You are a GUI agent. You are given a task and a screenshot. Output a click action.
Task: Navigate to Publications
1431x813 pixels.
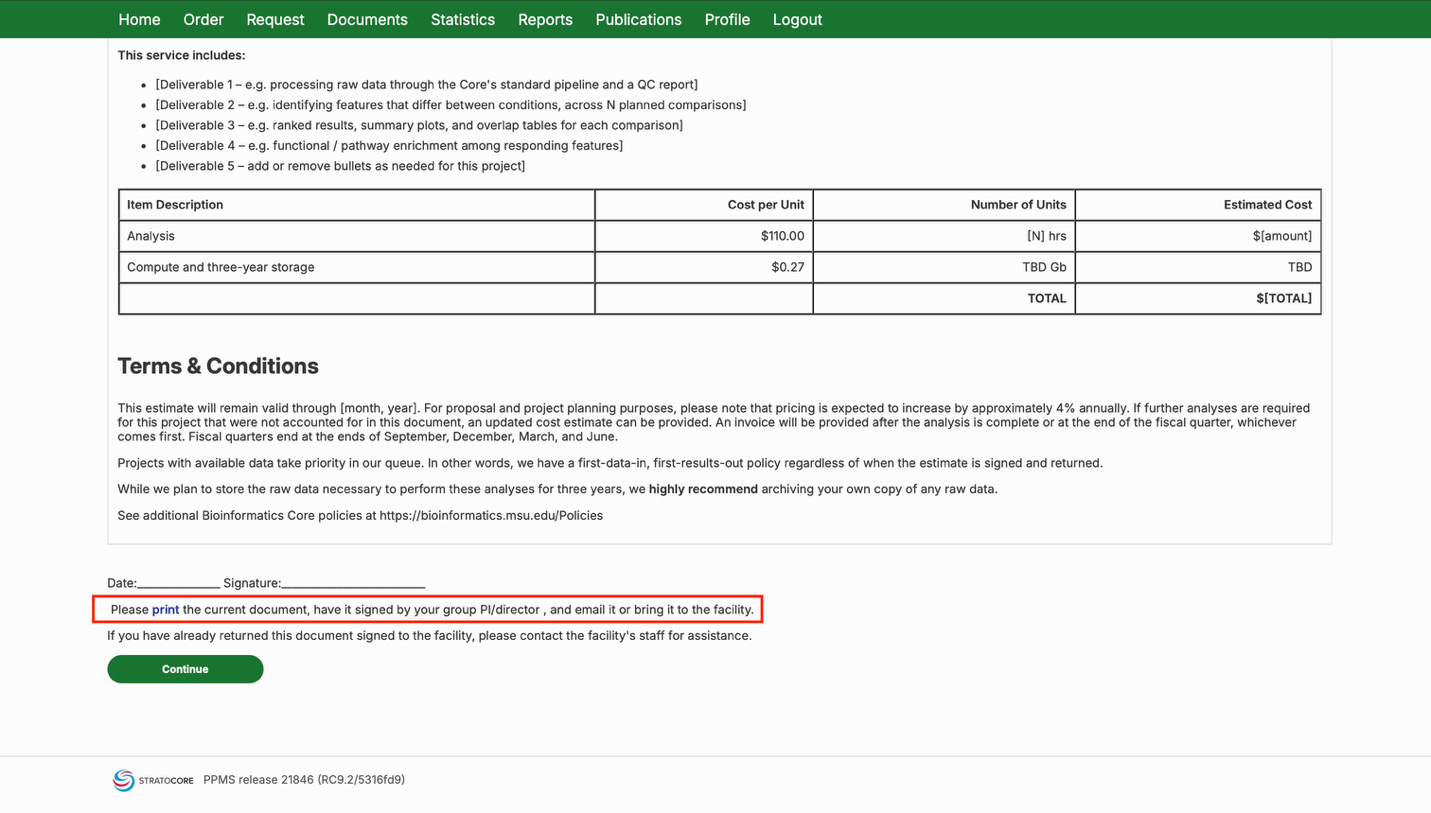(638, 20)
